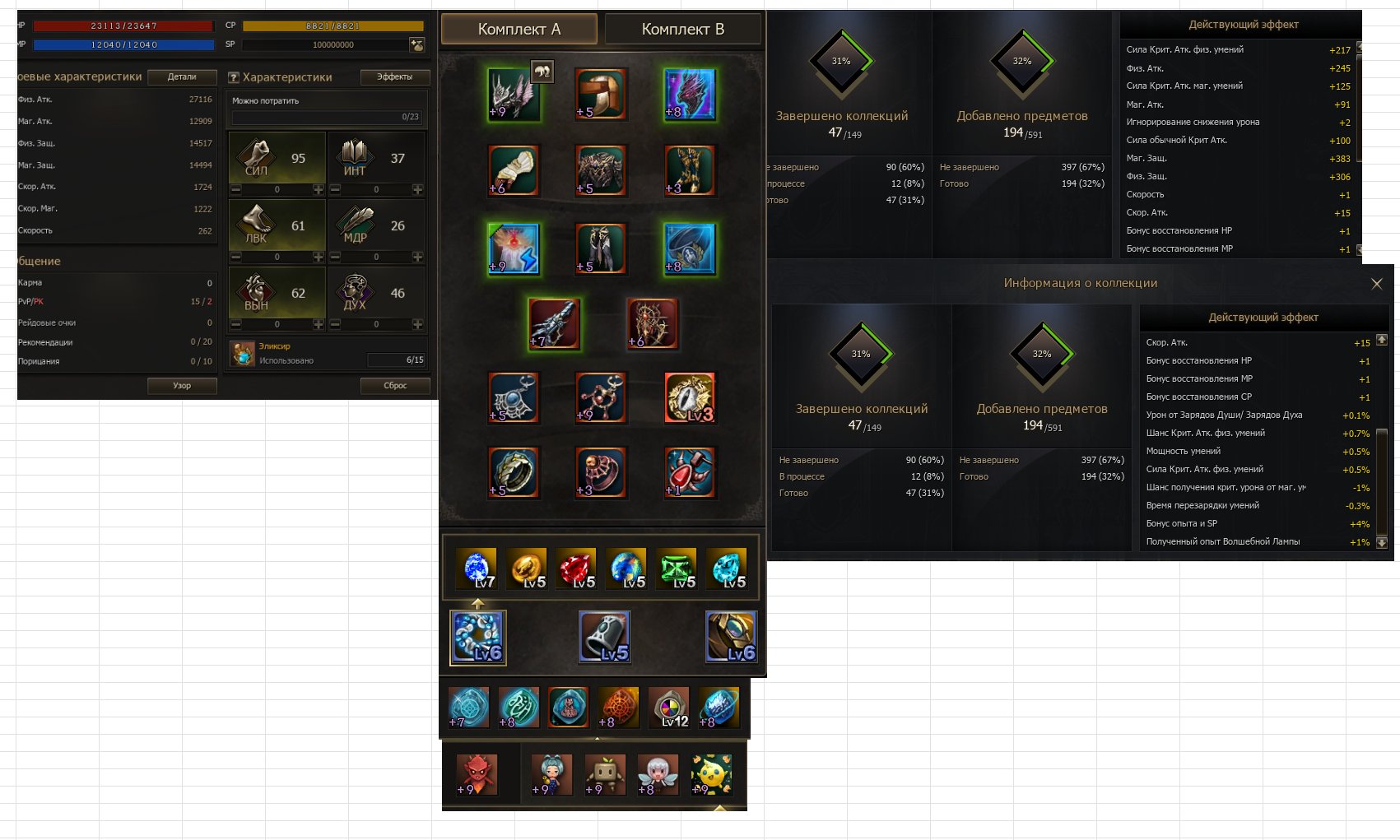This screenshot has height=840, width=1400.
Task: Click the Elixir potion icon
Action: pos(242,354)
